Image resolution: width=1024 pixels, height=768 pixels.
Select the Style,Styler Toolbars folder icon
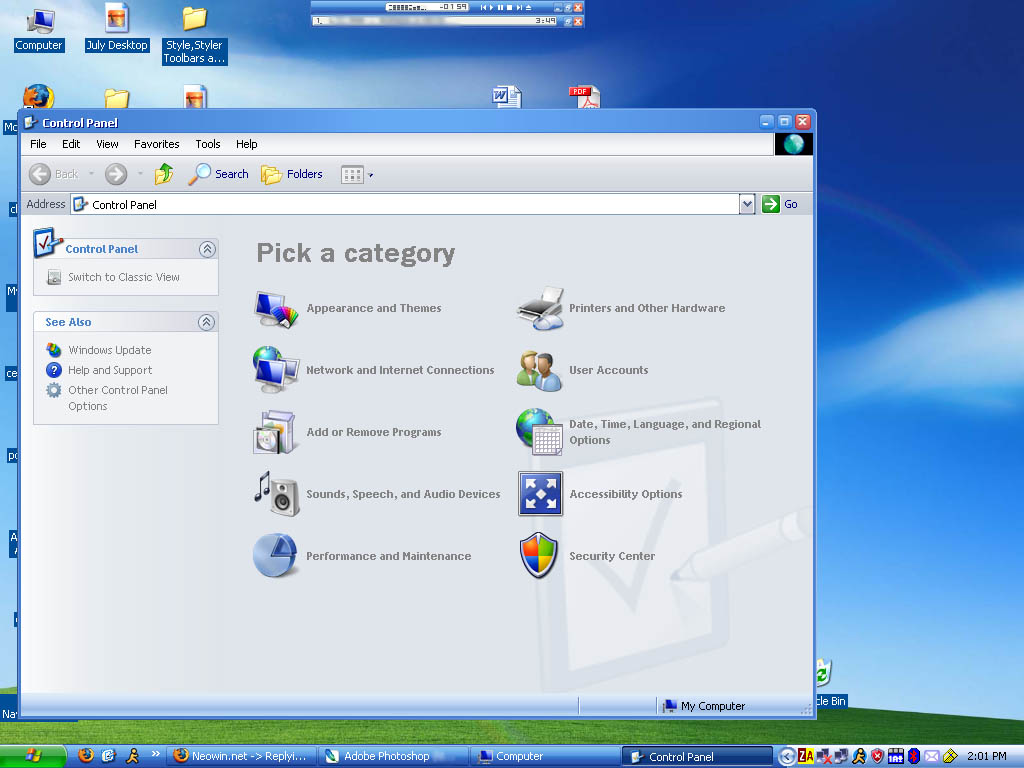195,35
